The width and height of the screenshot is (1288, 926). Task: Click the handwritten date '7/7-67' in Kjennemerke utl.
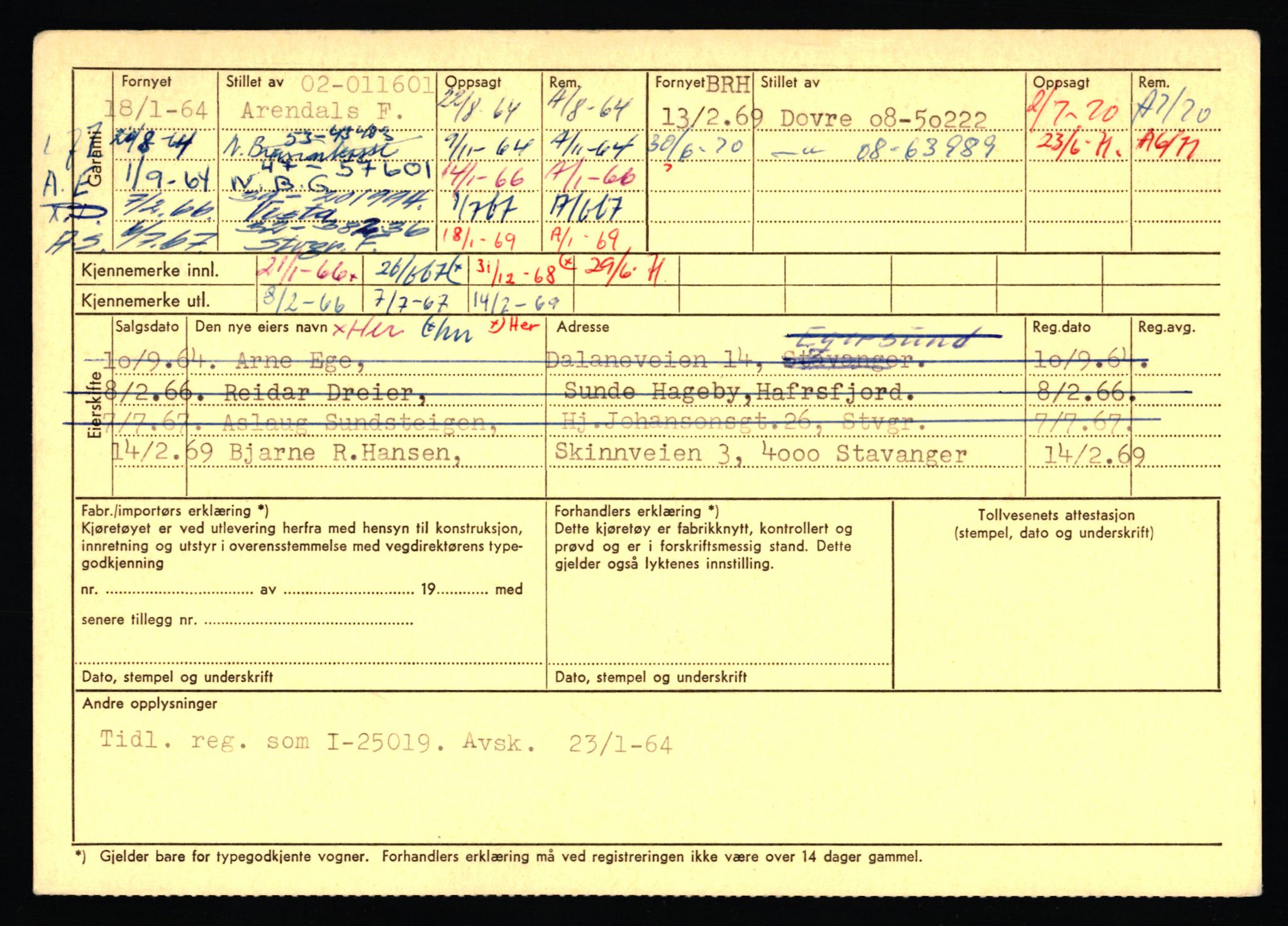pos(410,303)
